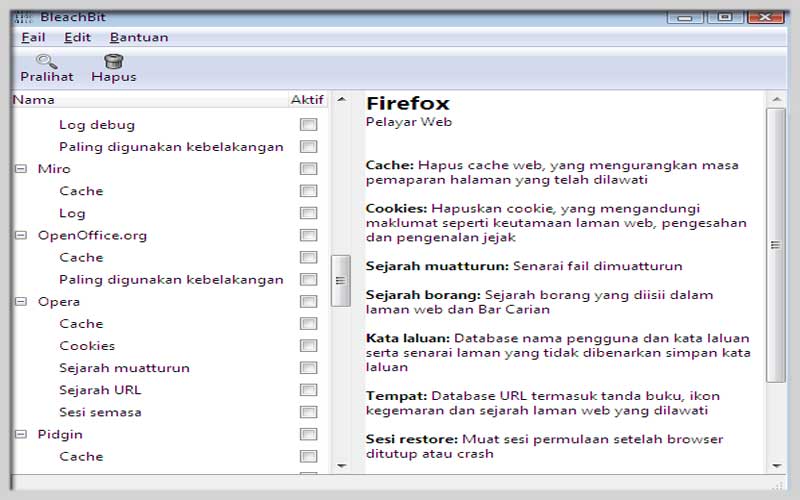This screenshot has height=500, width=800.
Task: Tick the Sejarah muatturun checkbox
Action: click(x=308, y=368)
